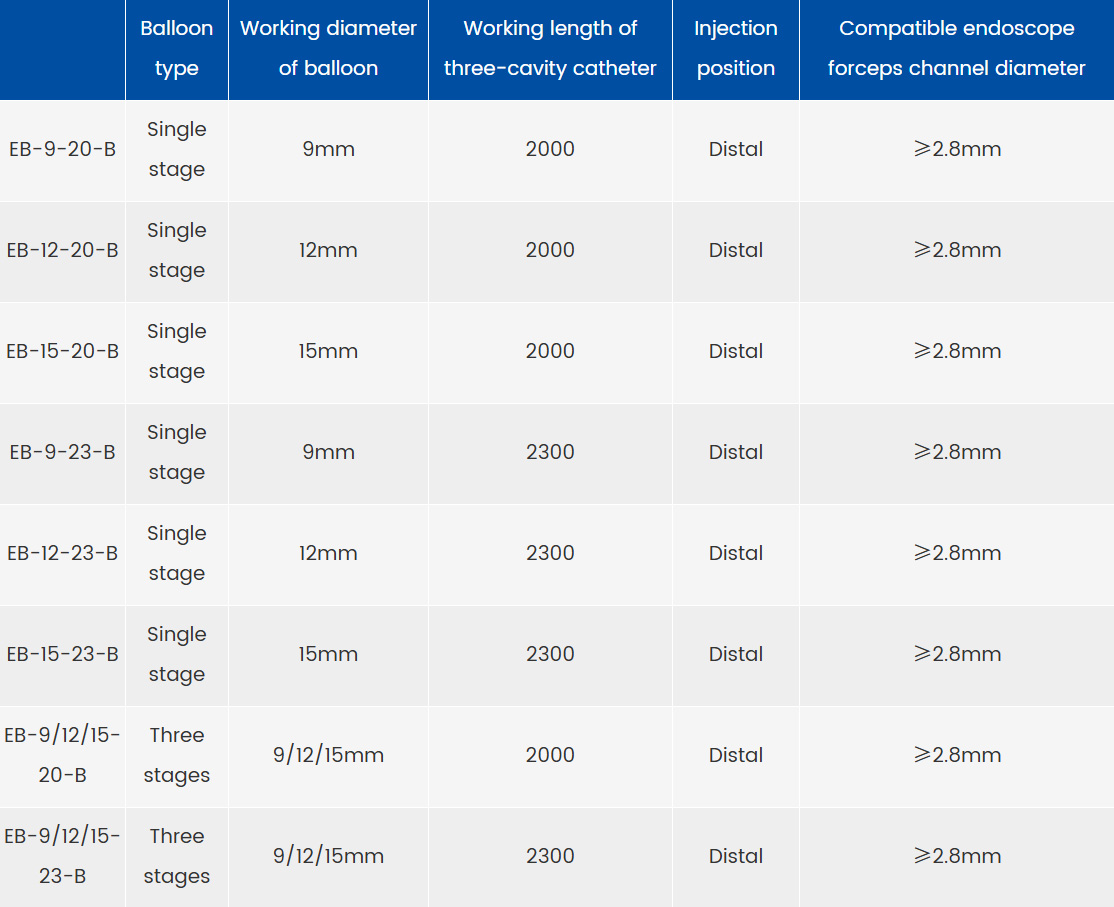Click the EB-9/12/15-23-B model cell
Screen dimensions: 1114x907
click(x=63, y=856)
